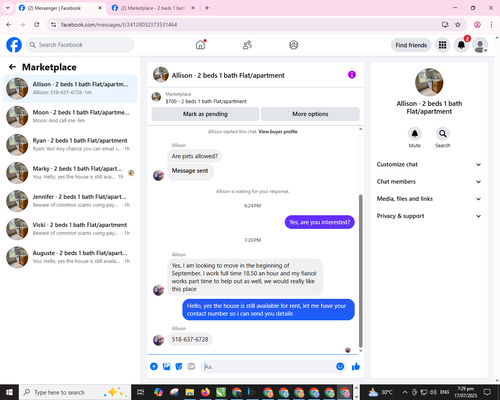Image resolution: width=500 pixels, height=400 pixels.
Task: Open the emoji picker
Action: pyautogui.click(x=340, y=366)
